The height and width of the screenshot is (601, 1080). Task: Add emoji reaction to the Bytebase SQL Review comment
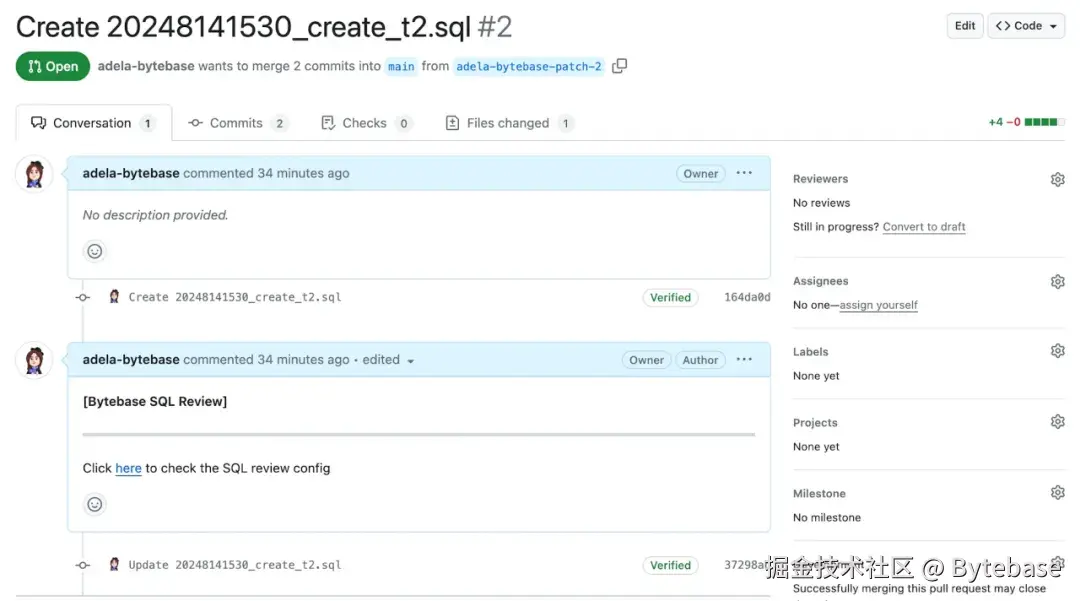click(94, 505)
